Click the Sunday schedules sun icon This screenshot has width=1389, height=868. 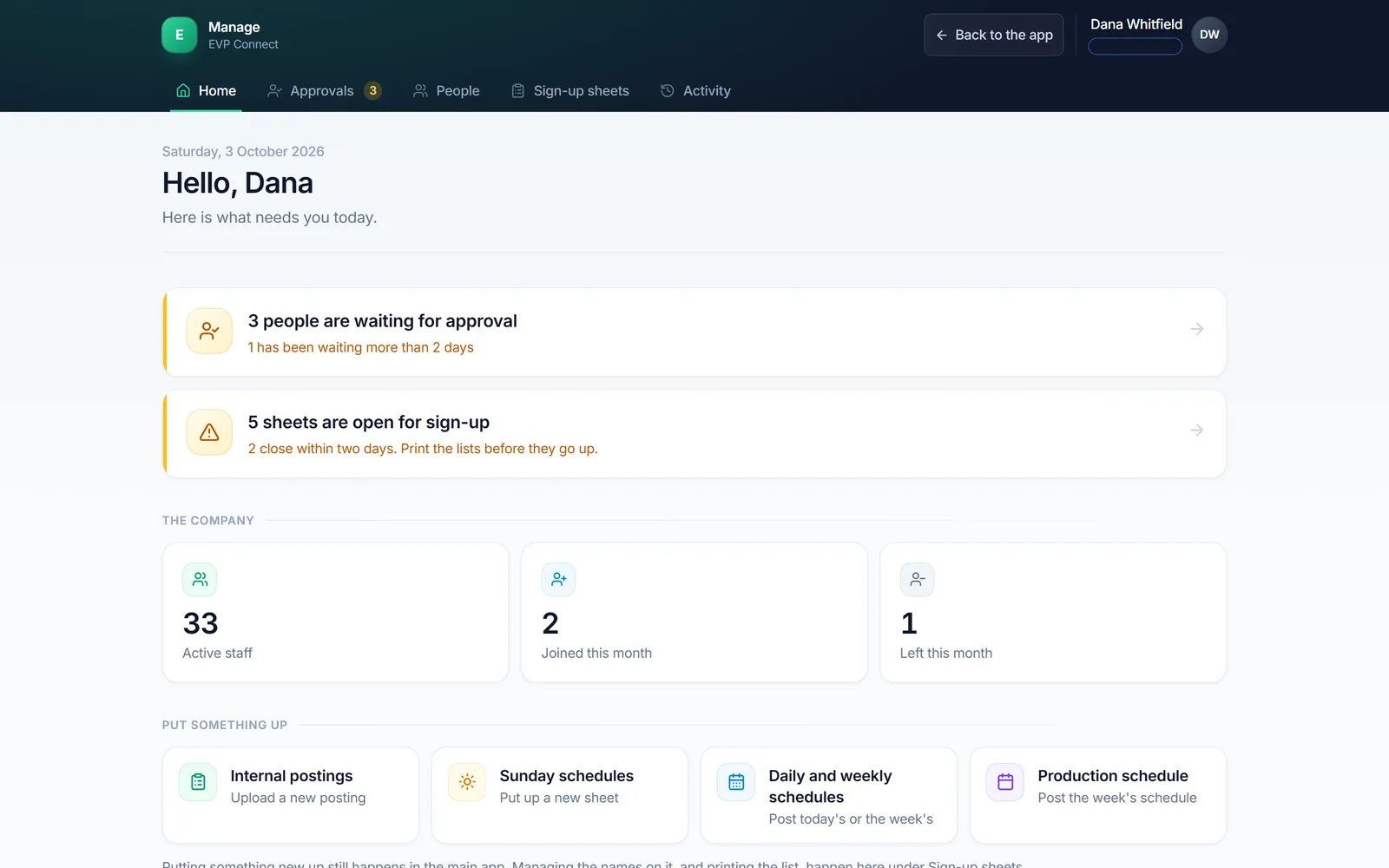click(x=467, y=782)
